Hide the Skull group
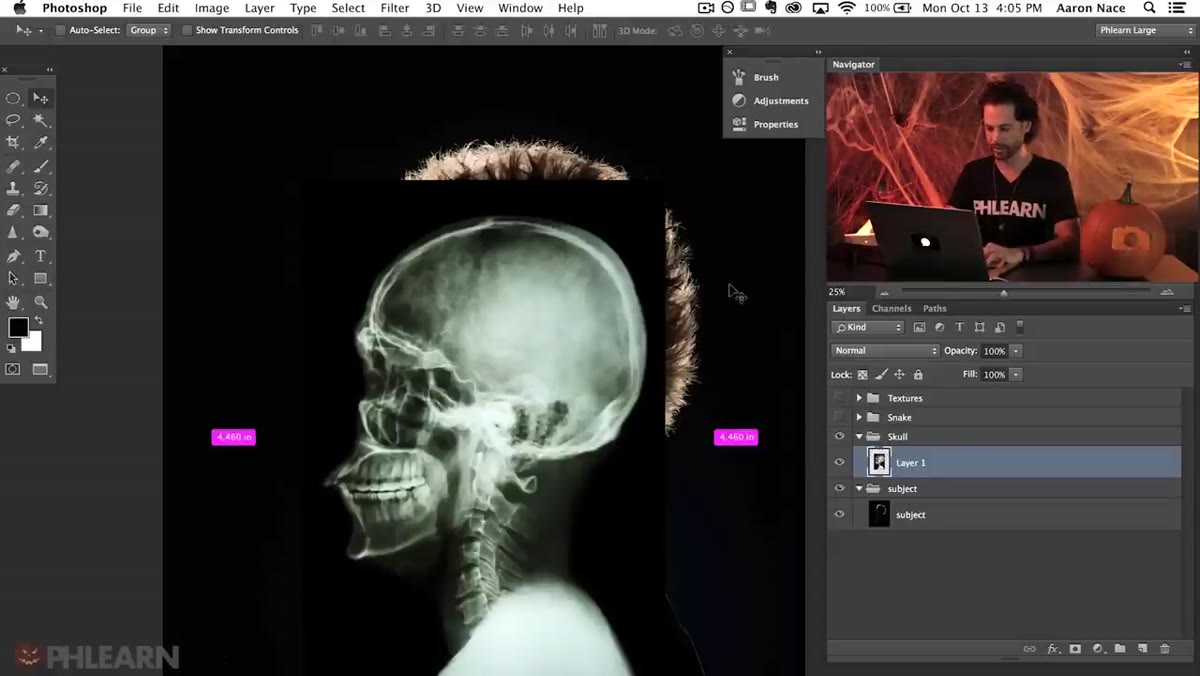The width and height of the screenshot is (1200, 676). 839,436
